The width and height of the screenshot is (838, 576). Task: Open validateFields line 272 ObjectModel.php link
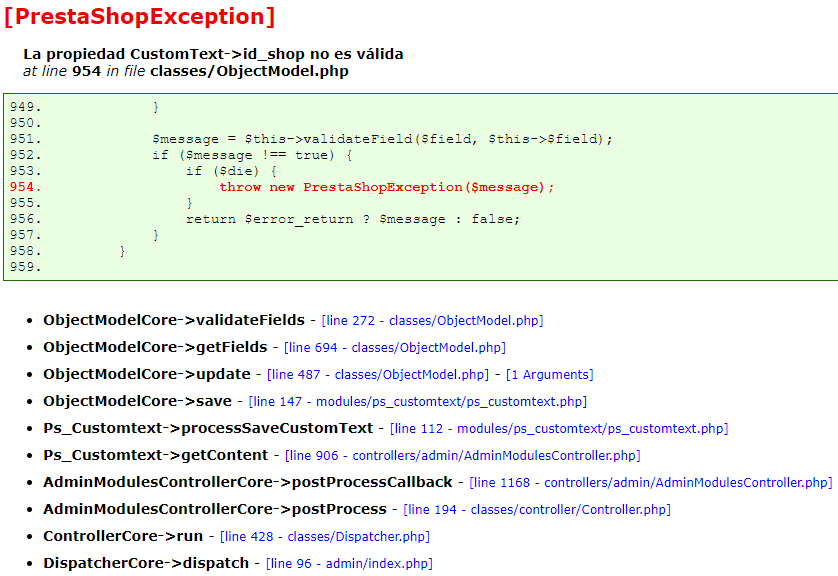point(432,321)
